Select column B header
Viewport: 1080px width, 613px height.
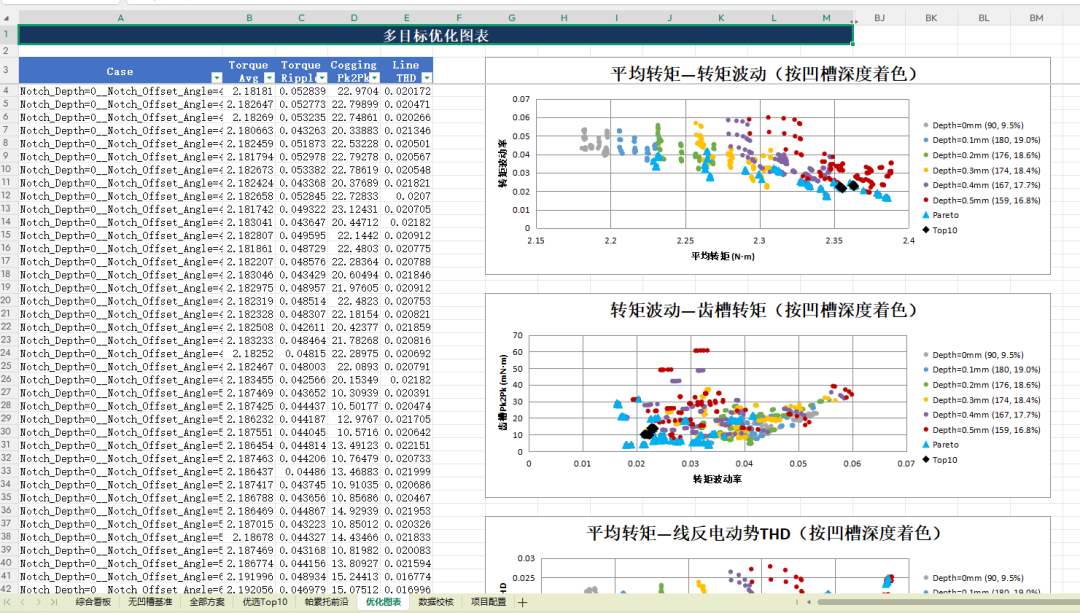249,18
